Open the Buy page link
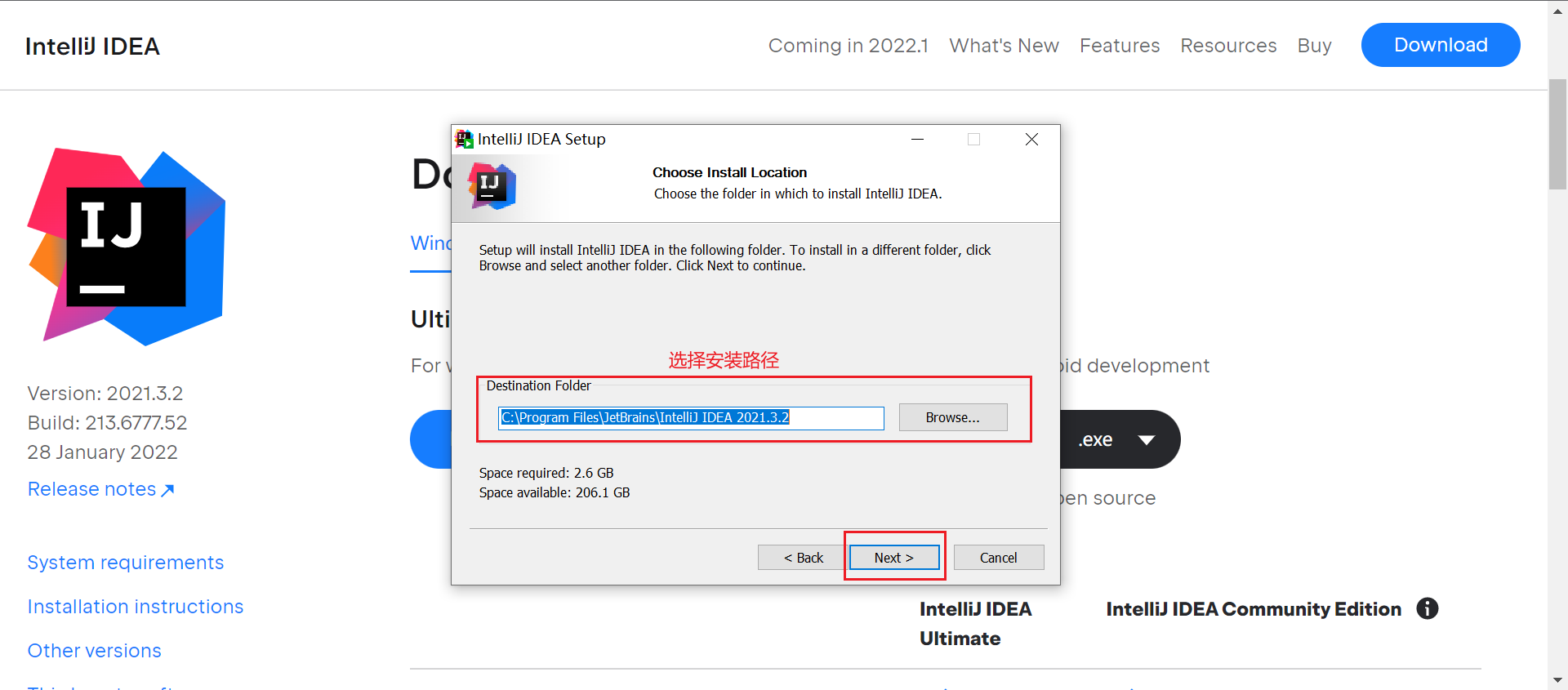This screenshot has width=1568, height=690. point(1314,46)
